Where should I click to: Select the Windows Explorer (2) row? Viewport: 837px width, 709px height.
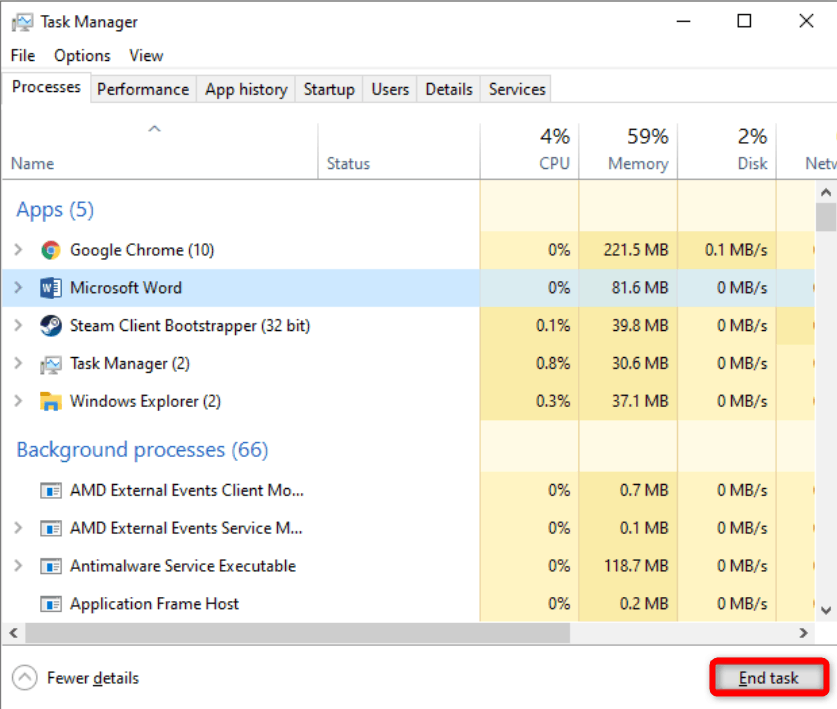pos(408,401)
